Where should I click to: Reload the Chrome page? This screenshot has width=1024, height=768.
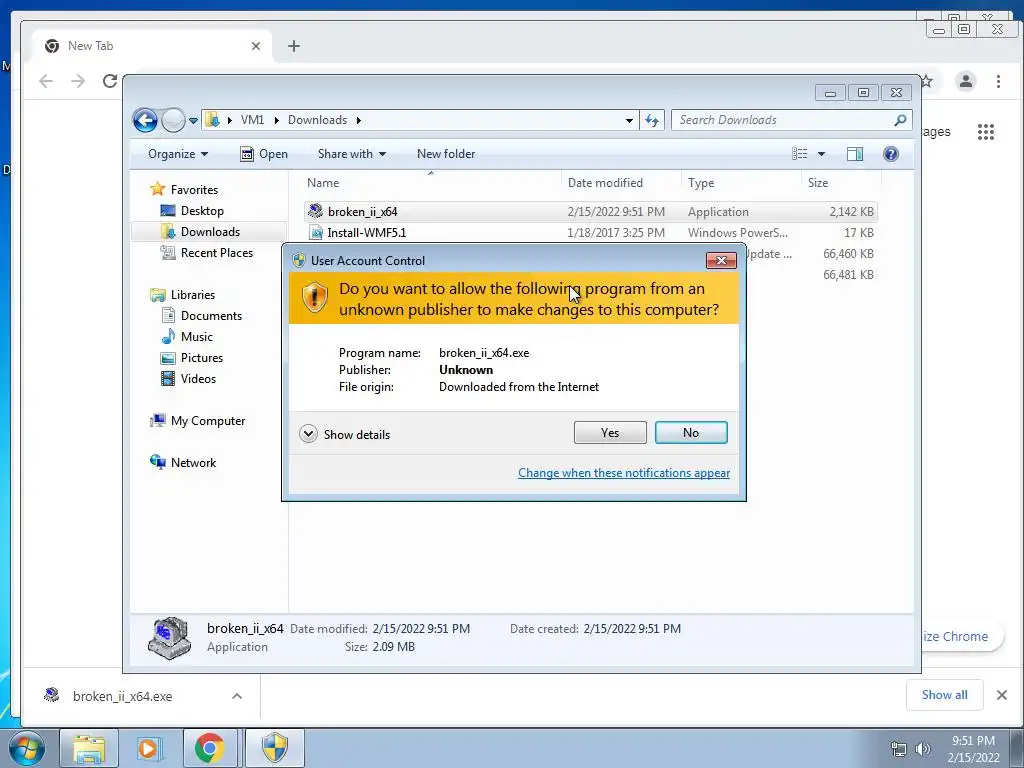[110, 81]
